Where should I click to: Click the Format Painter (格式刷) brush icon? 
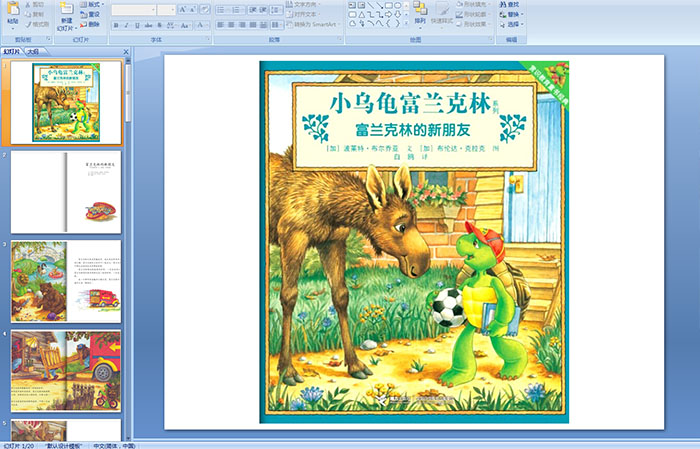click(x=28, y=24)
